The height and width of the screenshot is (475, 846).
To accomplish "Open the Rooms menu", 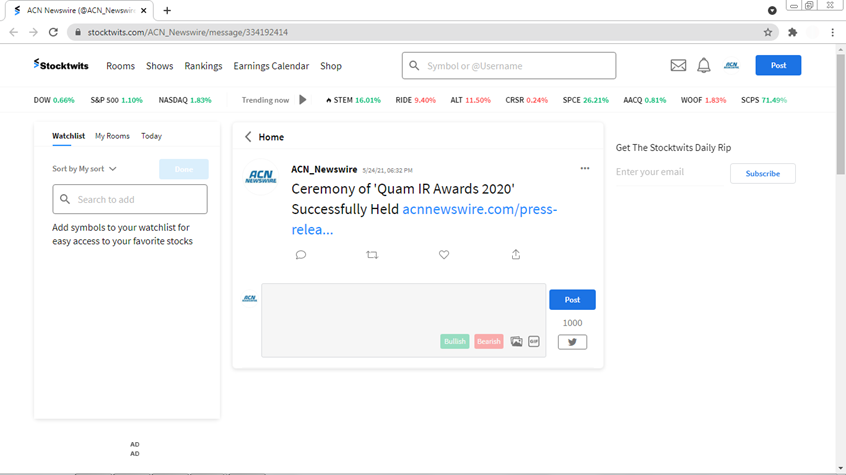I will [120, 66].
